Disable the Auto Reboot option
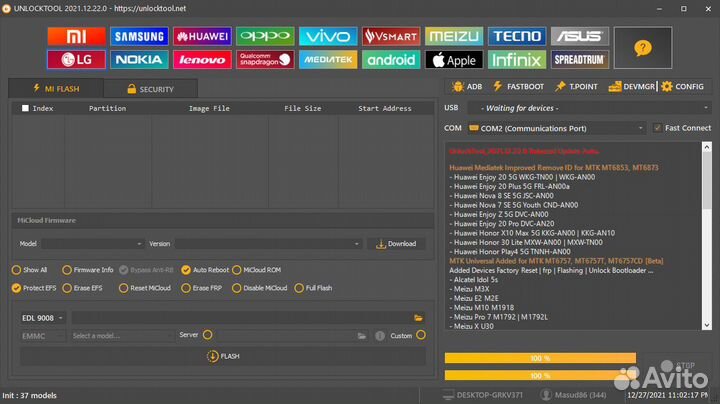This screenshot has height=404, width=720. click(186, 270)
